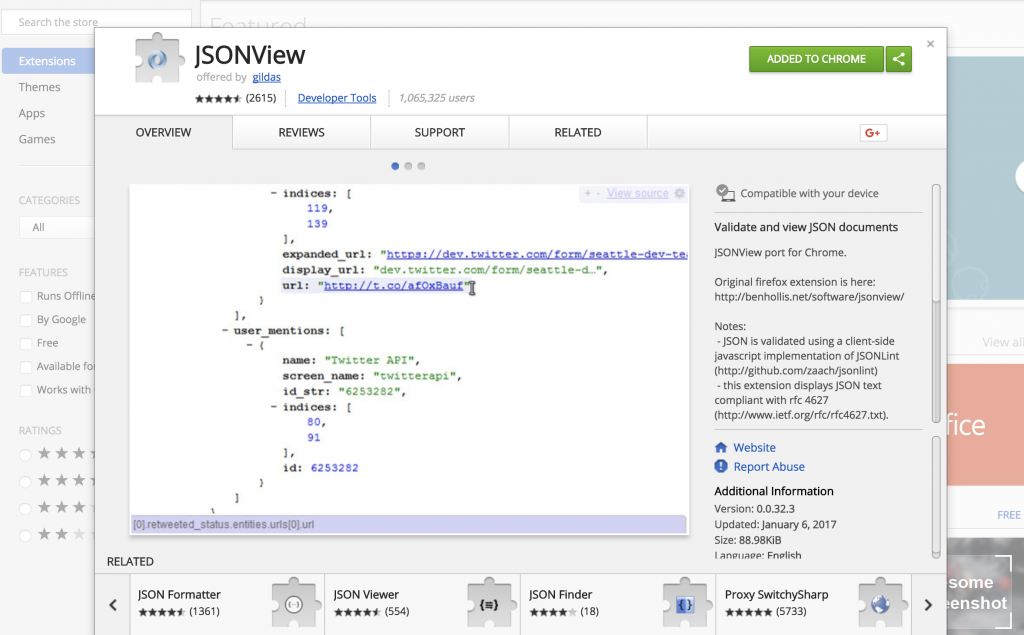Open the gildas developer link

[266, 77]
